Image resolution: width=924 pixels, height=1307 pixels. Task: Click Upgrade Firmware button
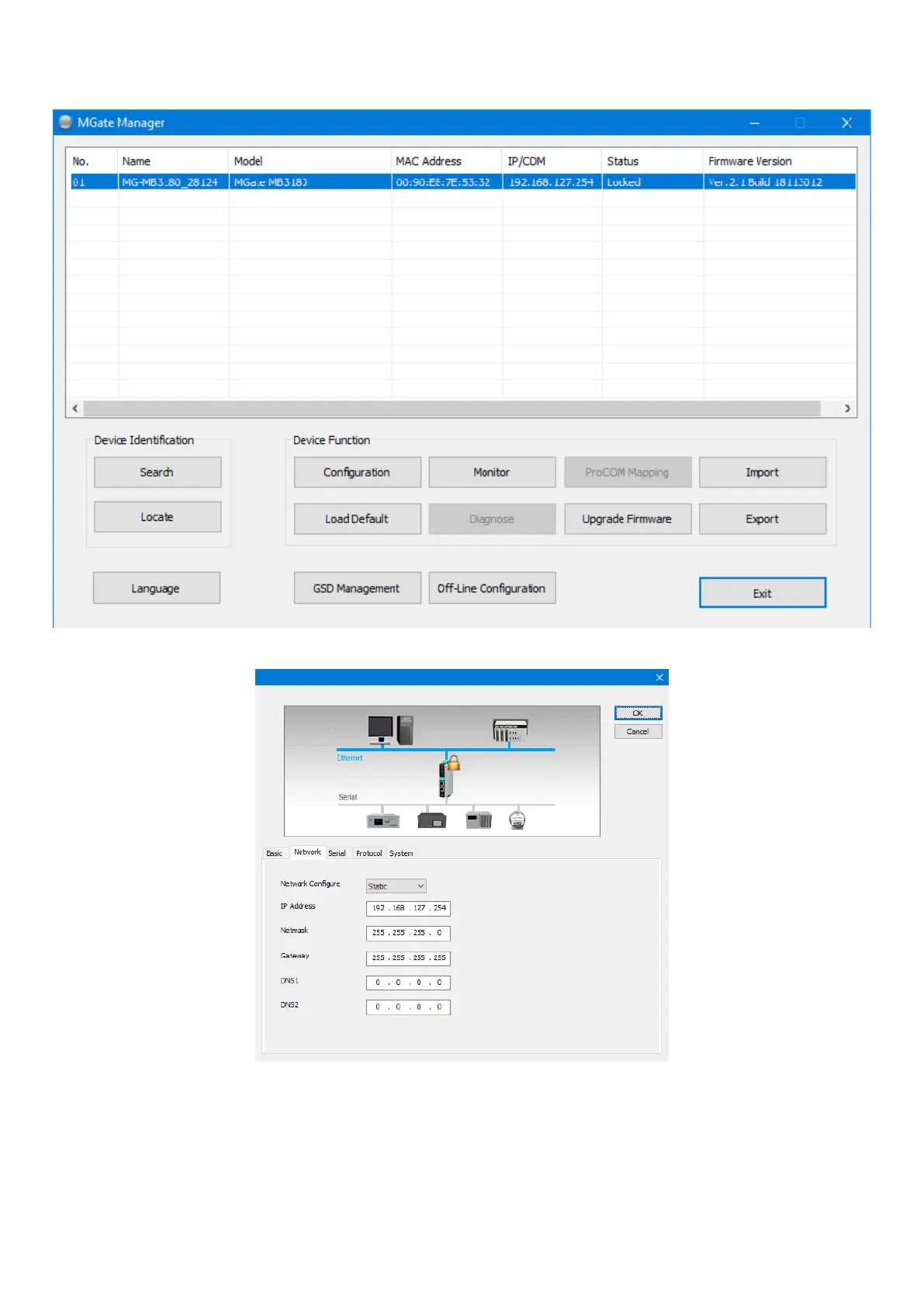pyautogui.click(x=627, y=519)
